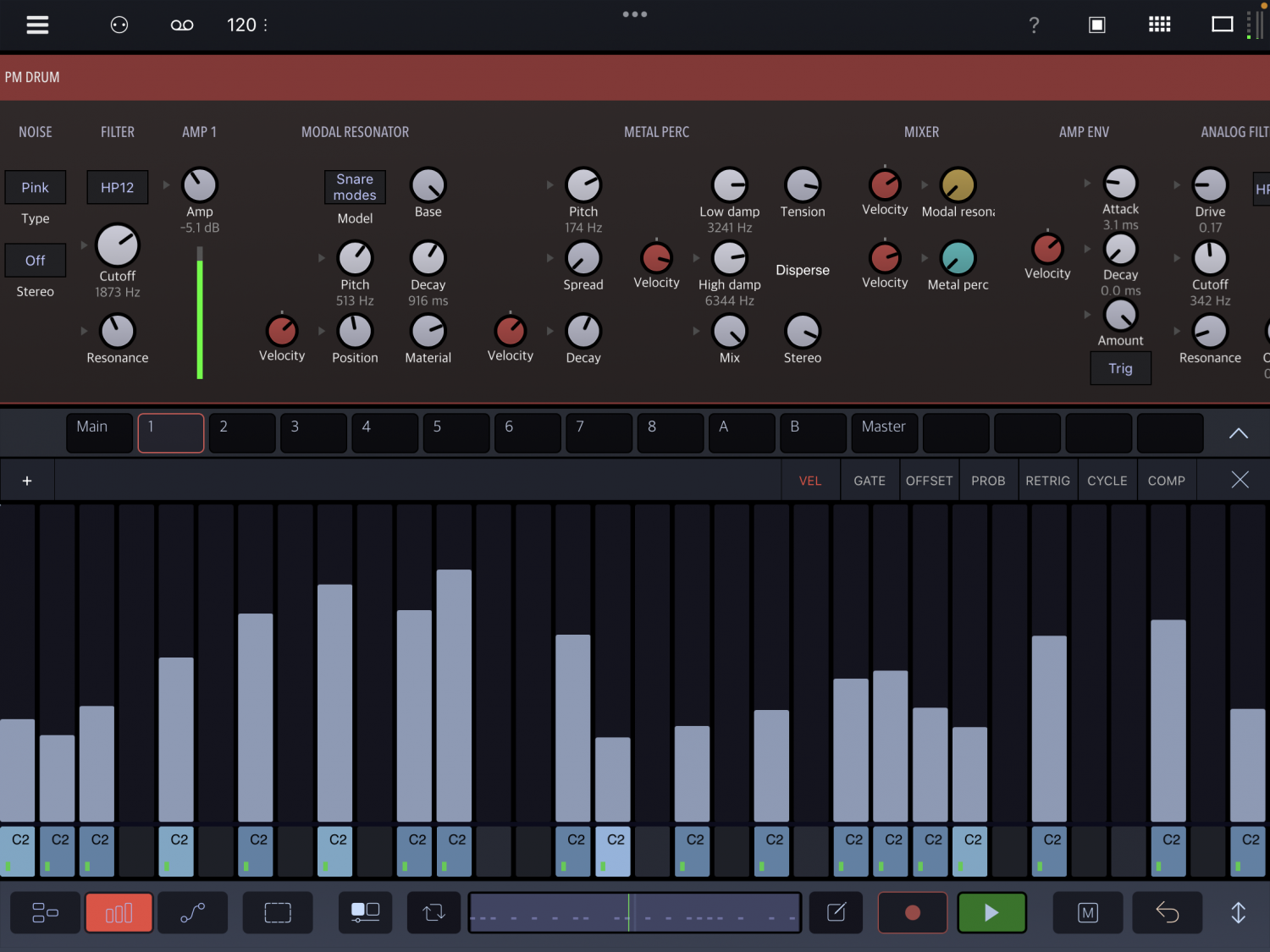This screenshot has height=952, width=1270.
Task: Add a new step with plus icon
Action: pyautogui.click(x=27, y=481)
